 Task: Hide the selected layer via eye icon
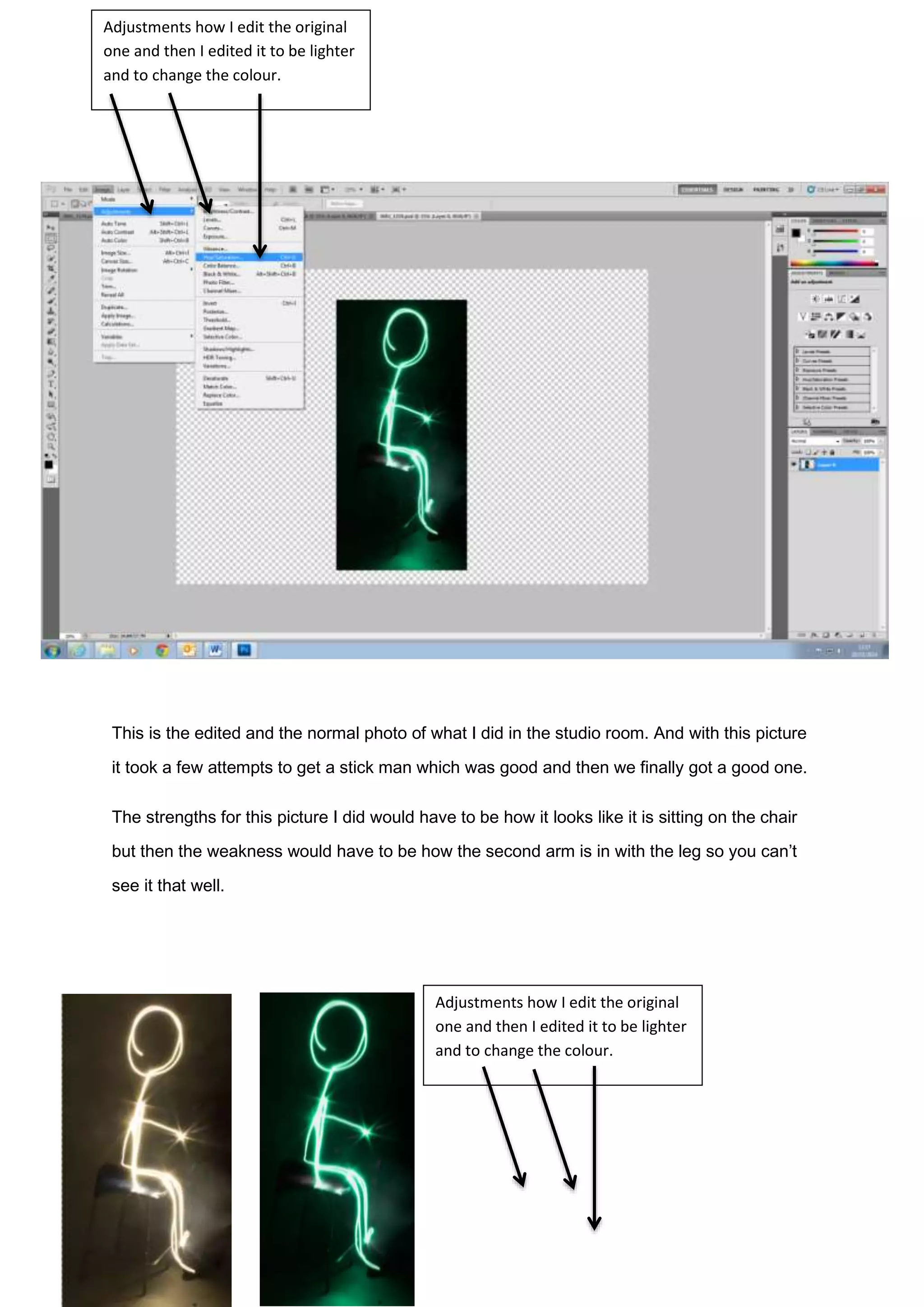794,464
